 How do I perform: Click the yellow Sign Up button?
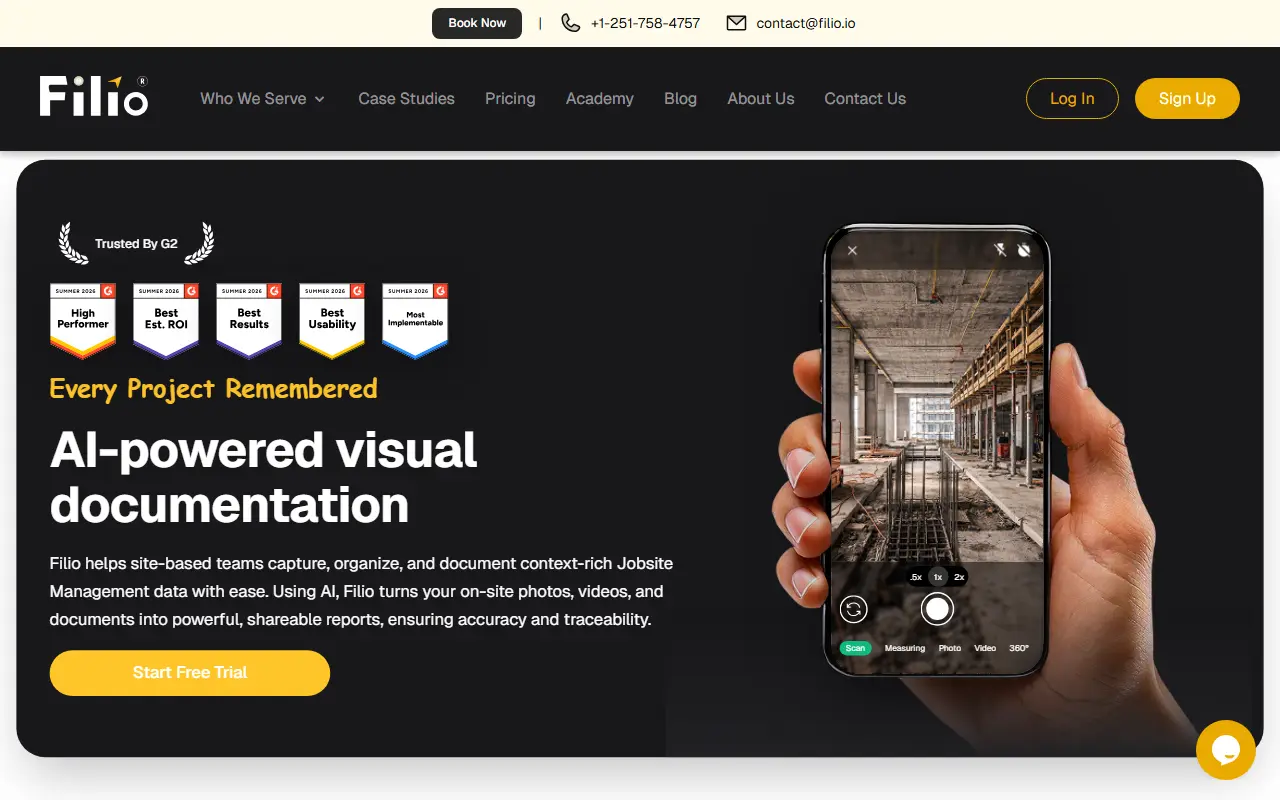pos(1187,98)
